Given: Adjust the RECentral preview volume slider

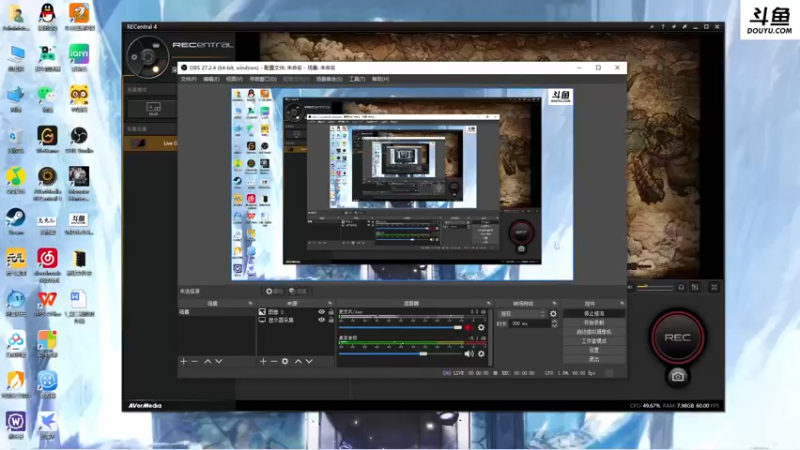Looking at the screenshot, I should point(655,287).
